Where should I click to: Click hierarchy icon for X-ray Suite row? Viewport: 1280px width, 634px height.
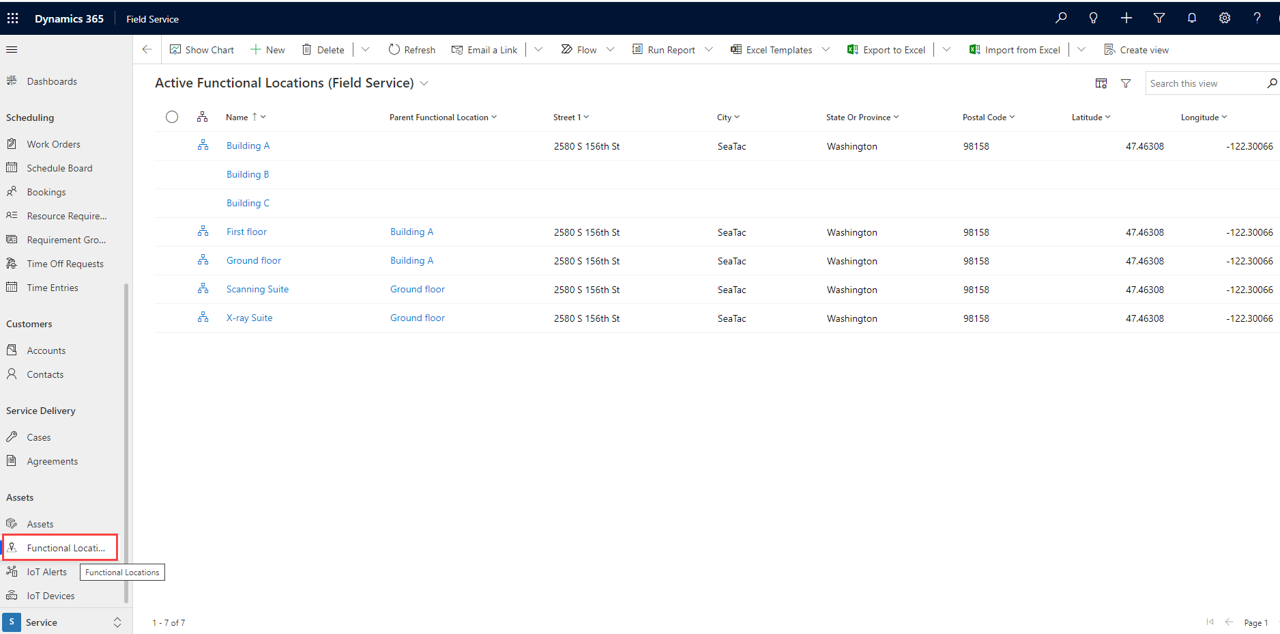coord(203,317)
